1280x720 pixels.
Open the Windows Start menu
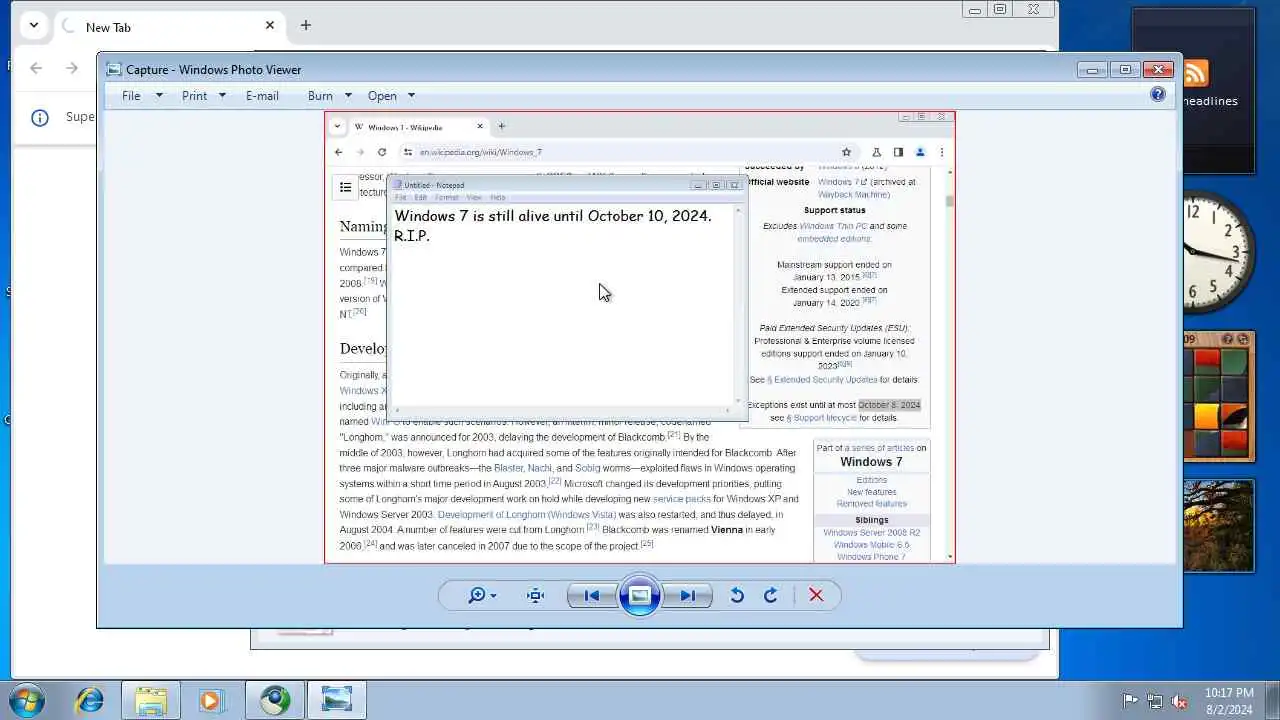pyautogui.click(x=27, y=700)
